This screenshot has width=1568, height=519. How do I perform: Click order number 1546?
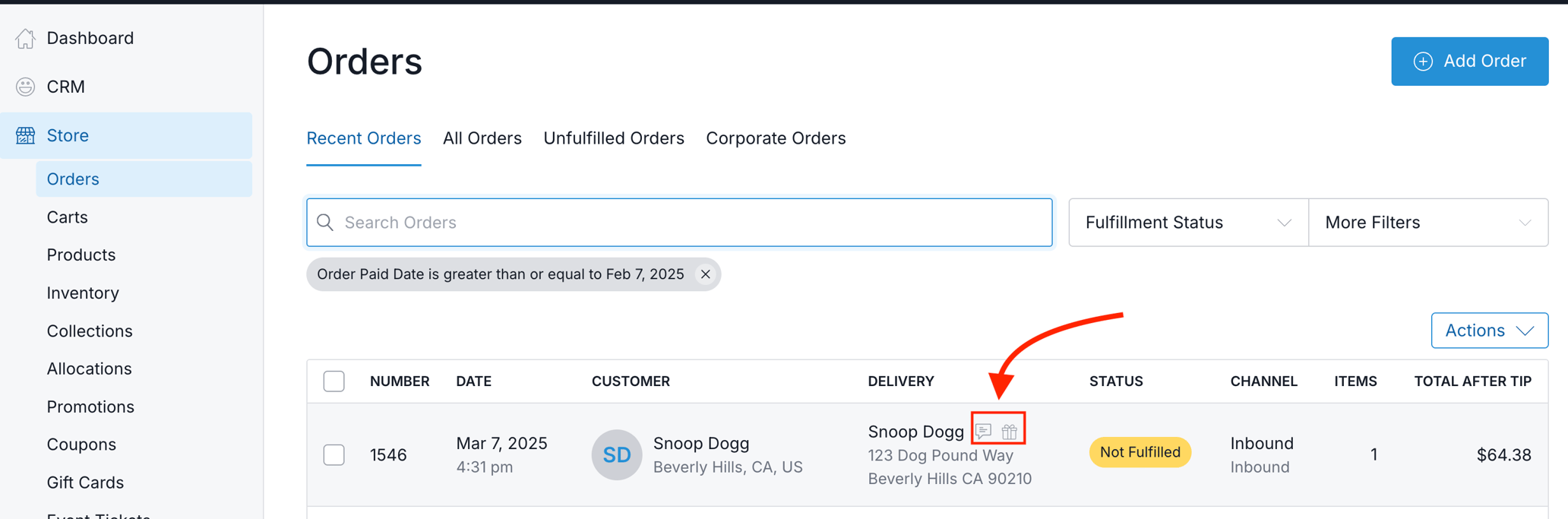pos(388,454)
